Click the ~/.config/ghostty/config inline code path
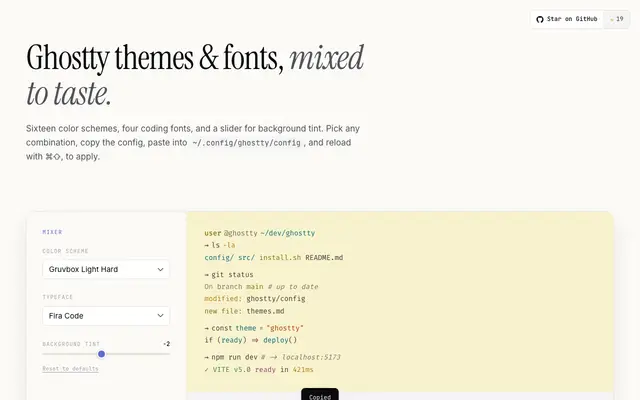Image resolution: width=640 pixels, height=400 pixels. tap(246, 143)
